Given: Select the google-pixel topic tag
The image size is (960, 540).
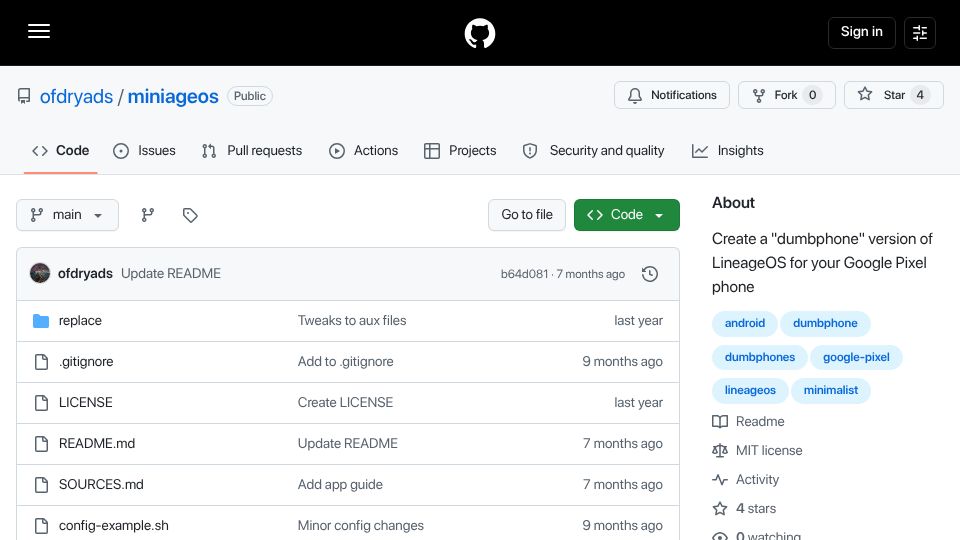Looking at the screenshot, I should pyautogui.click(x=856, y=357).
